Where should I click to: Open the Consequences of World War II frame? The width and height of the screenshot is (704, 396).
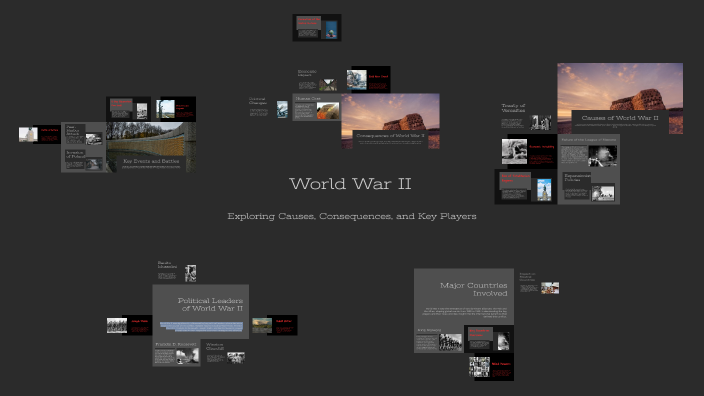[x=390, y=121]
